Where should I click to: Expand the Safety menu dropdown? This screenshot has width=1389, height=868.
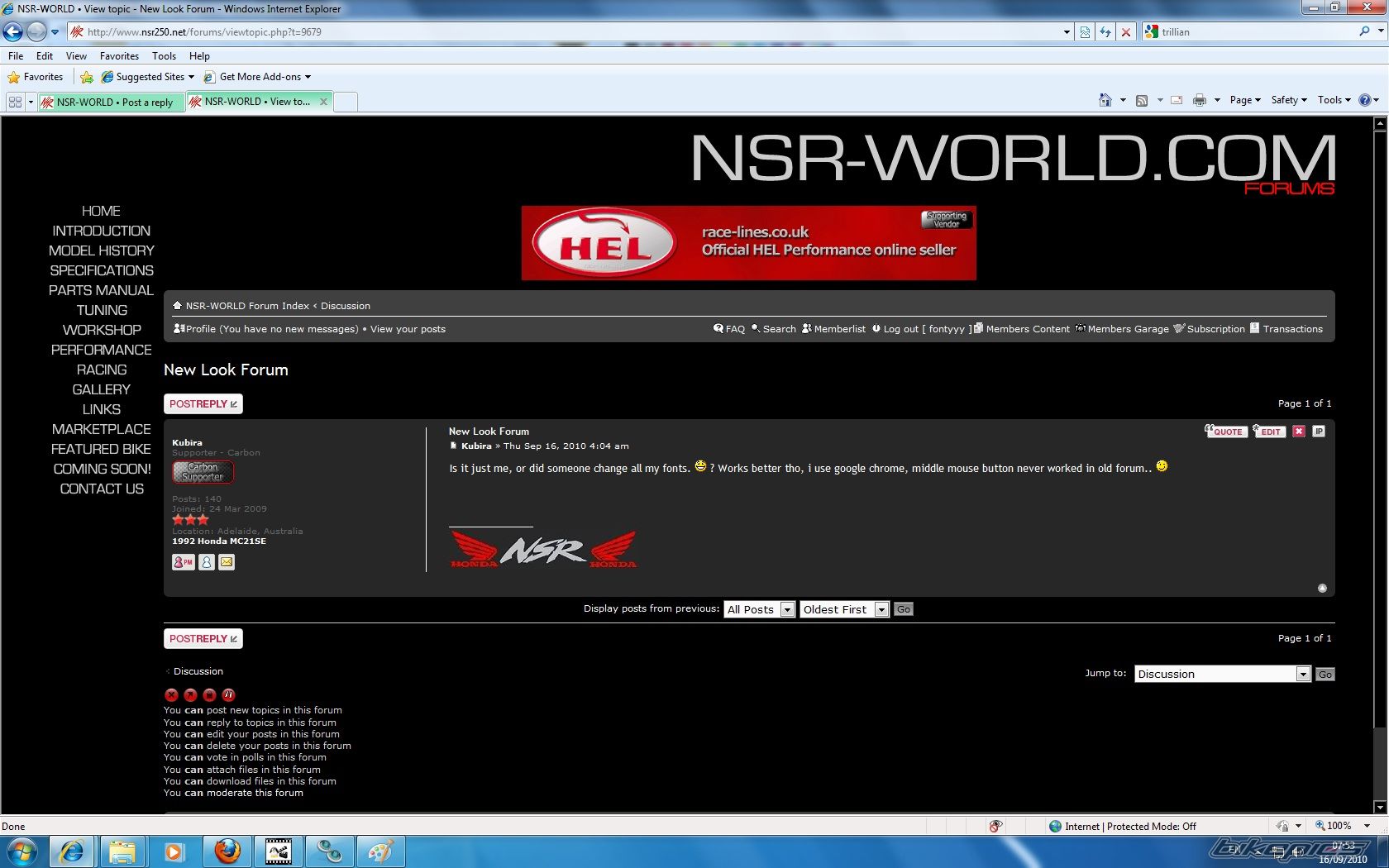pyautogui.click(x=1289, y=100)
